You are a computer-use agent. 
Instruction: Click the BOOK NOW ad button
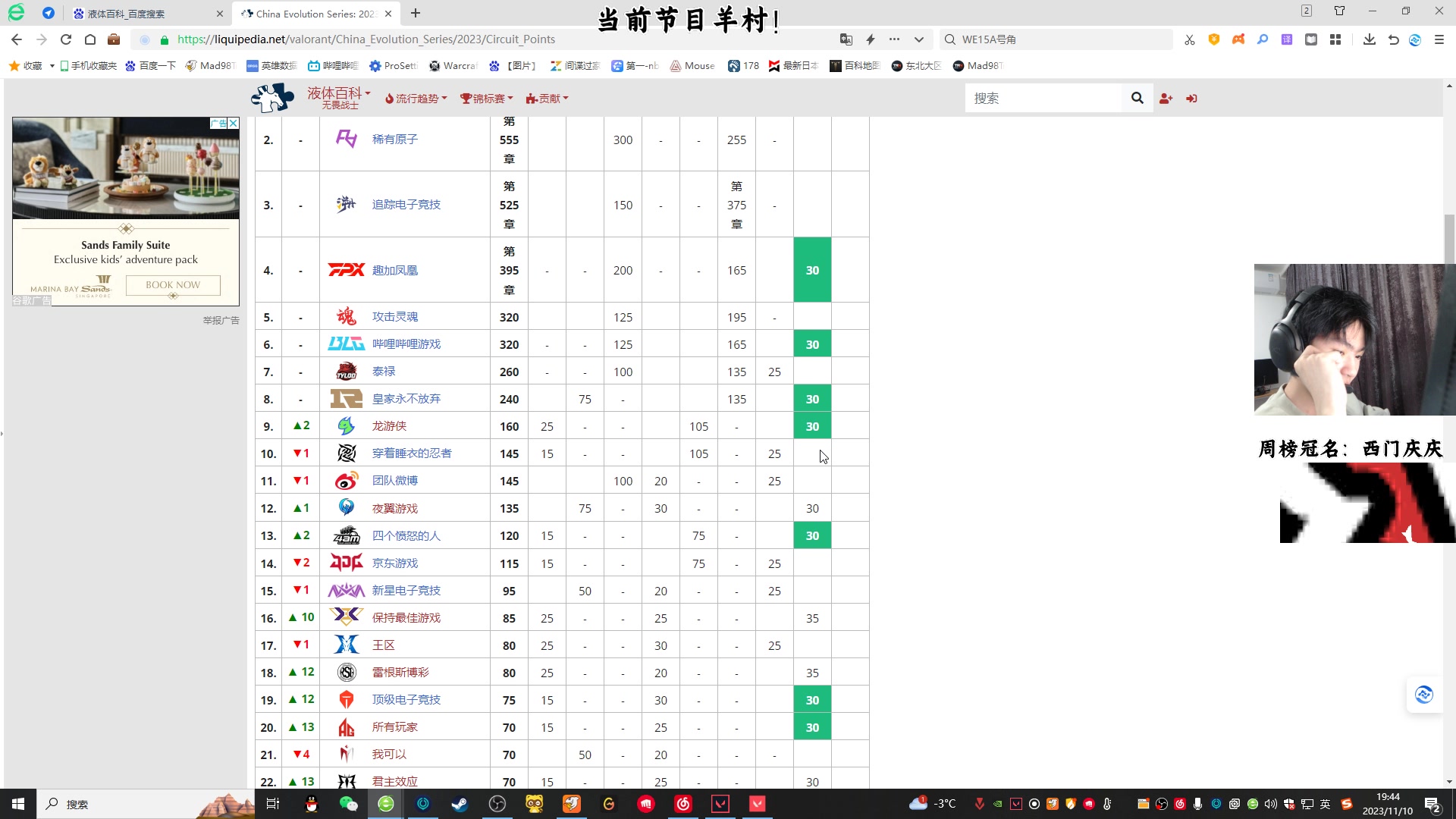(x=173, y=285)
